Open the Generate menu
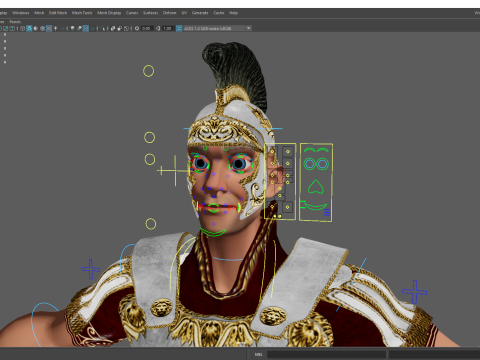 (200, 13)
